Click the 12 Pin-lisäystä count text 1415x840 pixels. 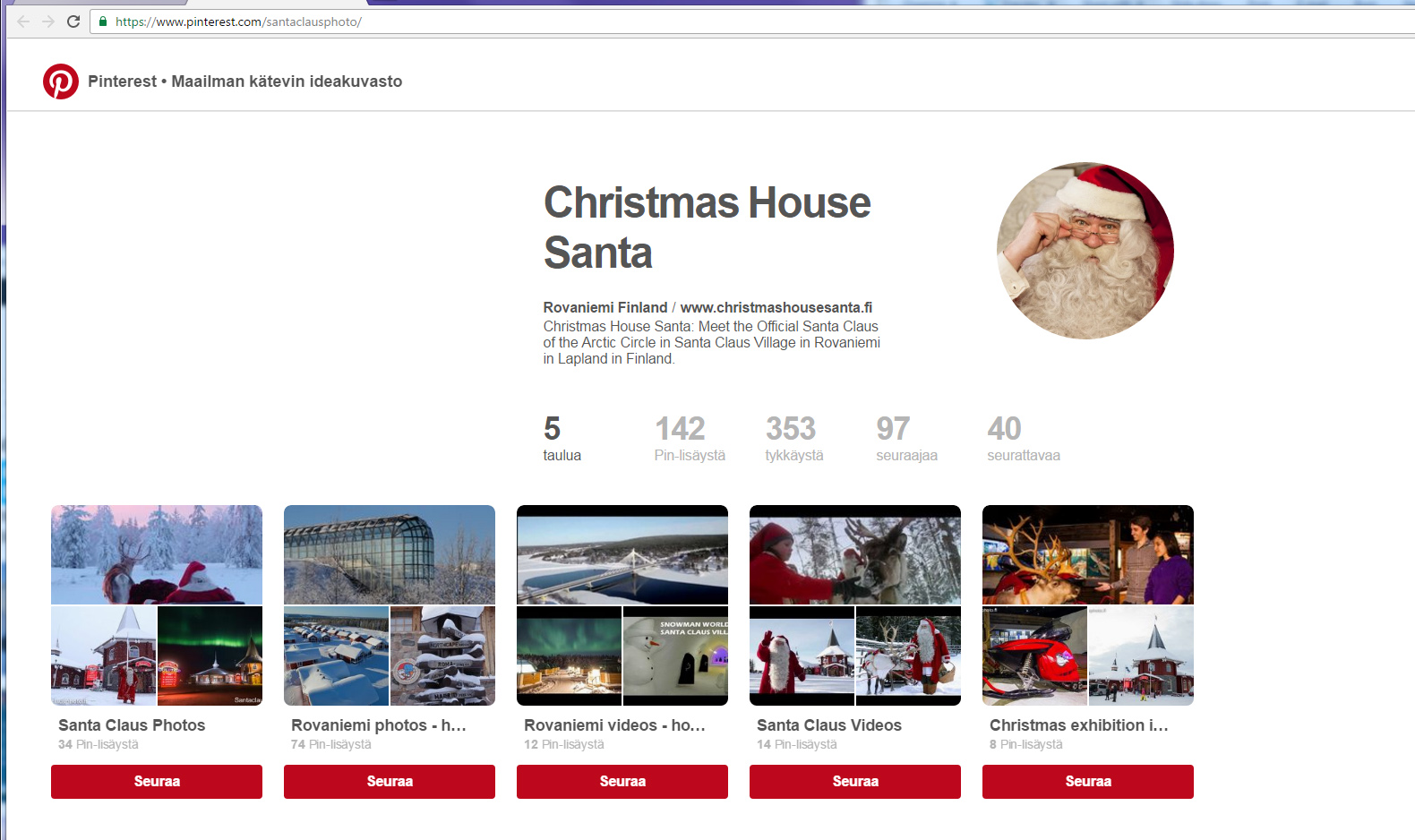(x=564, y=744)
